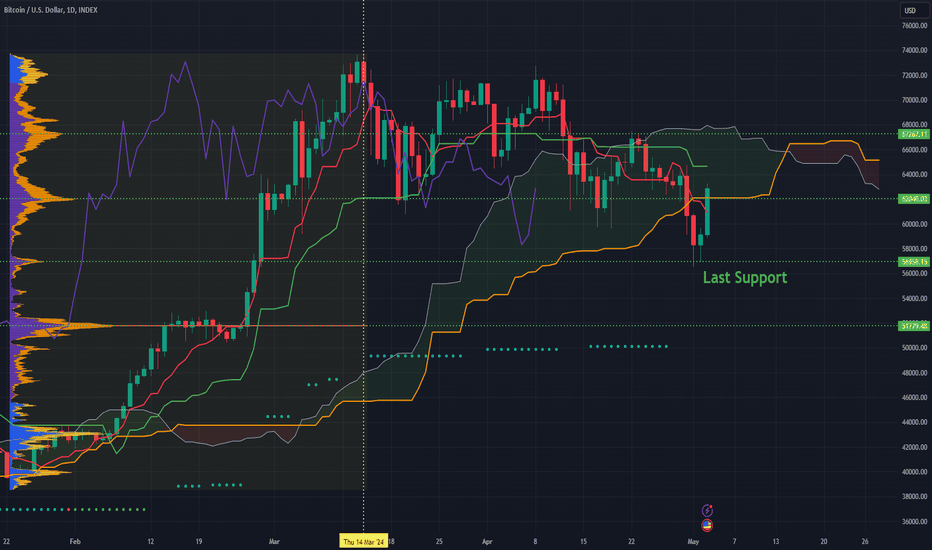Viewport: 932px width, 550px height.
Task: Click the 'May' time axis label
Action: [693, 542]
